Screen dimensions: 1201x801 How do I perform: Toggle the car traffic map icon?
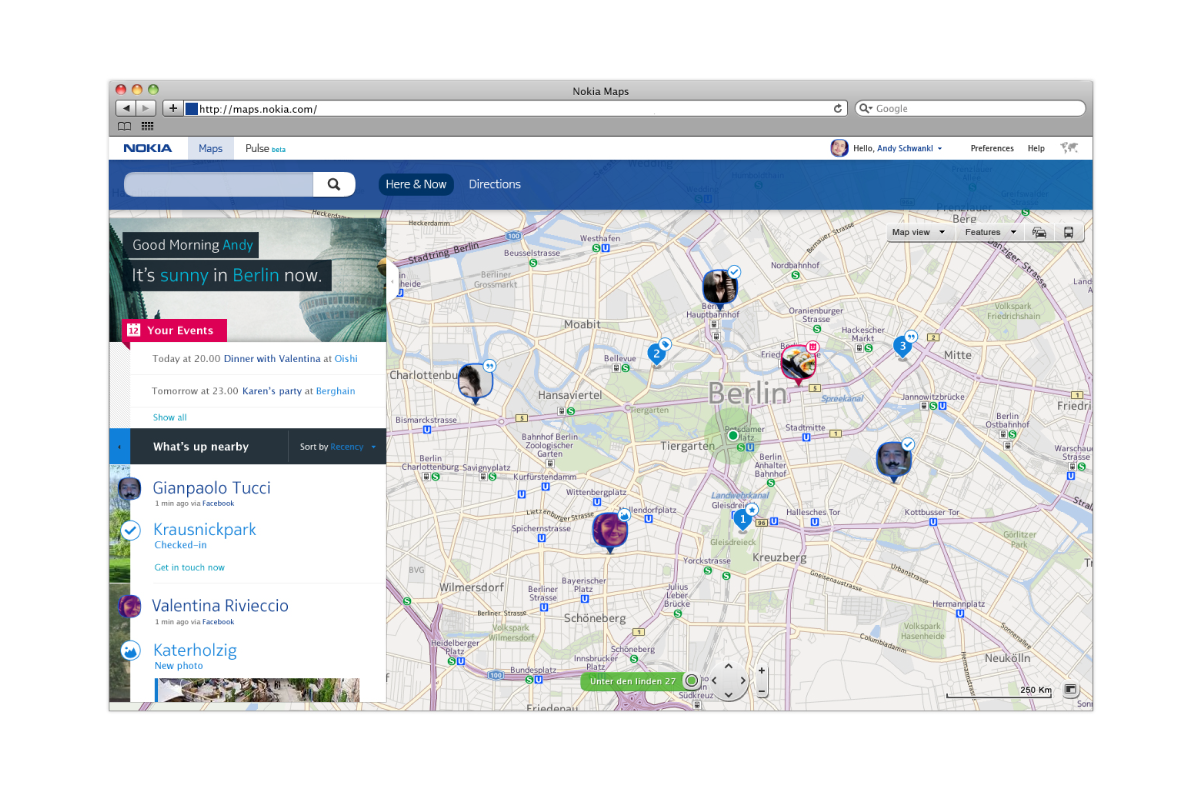tap(1040, 232)
